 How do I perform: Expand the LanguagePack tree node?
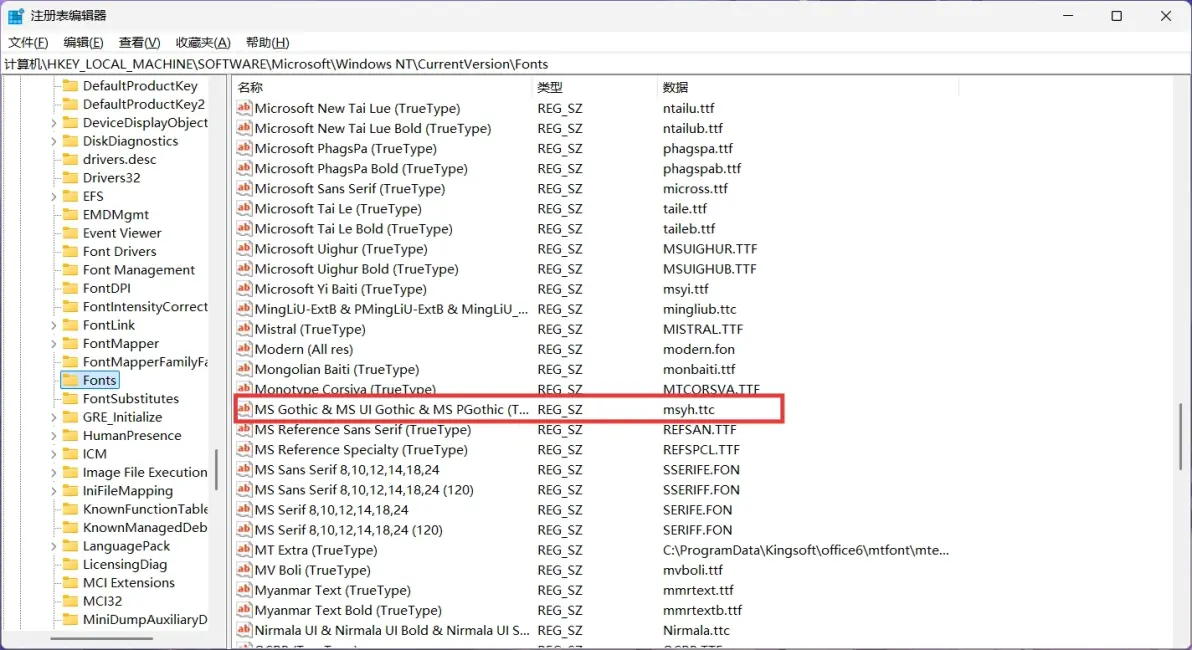pos(53,546)
